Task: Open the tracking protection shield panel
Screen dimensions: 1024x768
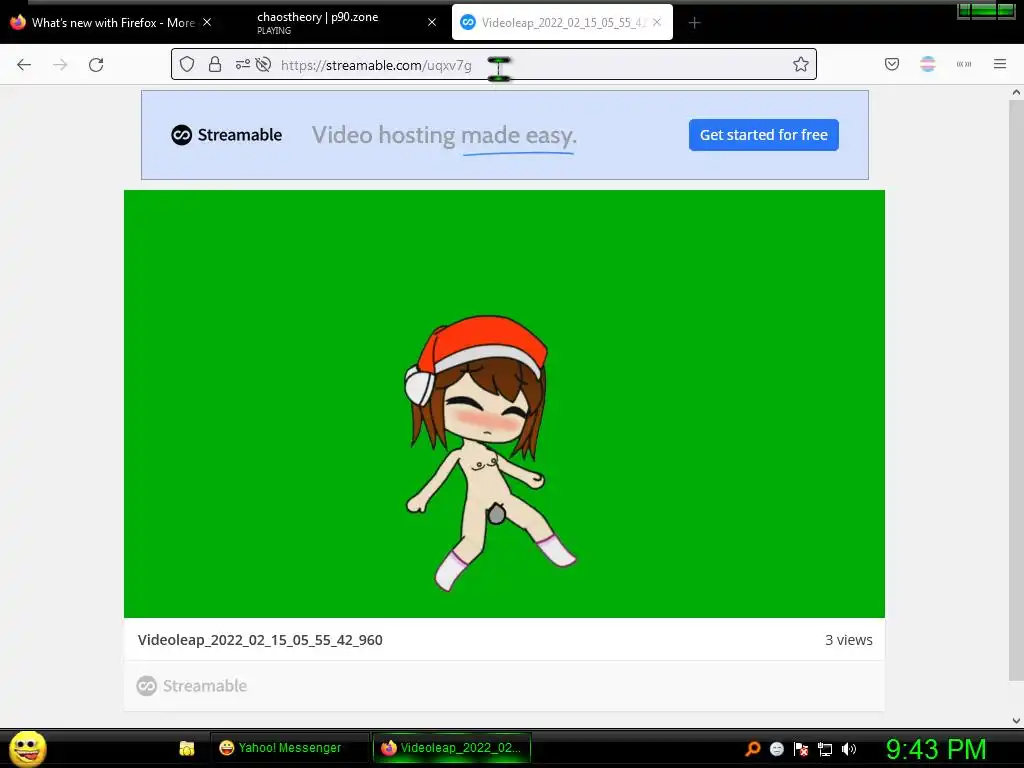Action: 187,64
